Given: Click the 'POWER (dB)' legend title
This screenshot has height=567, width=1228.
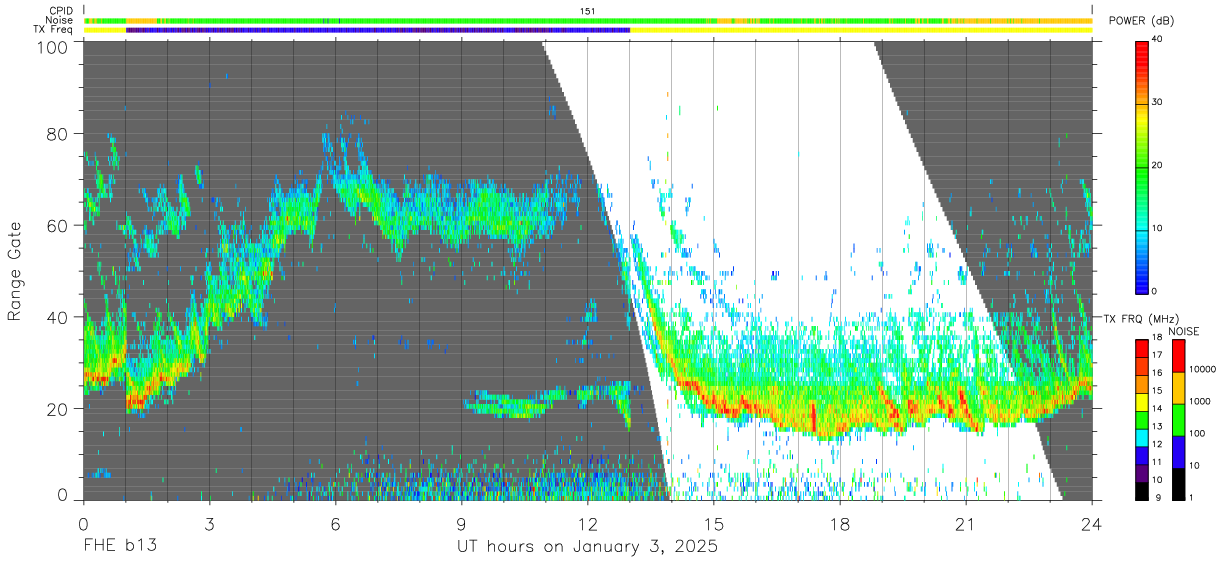Looking at the screenshot, I should tap(1141, 21).
